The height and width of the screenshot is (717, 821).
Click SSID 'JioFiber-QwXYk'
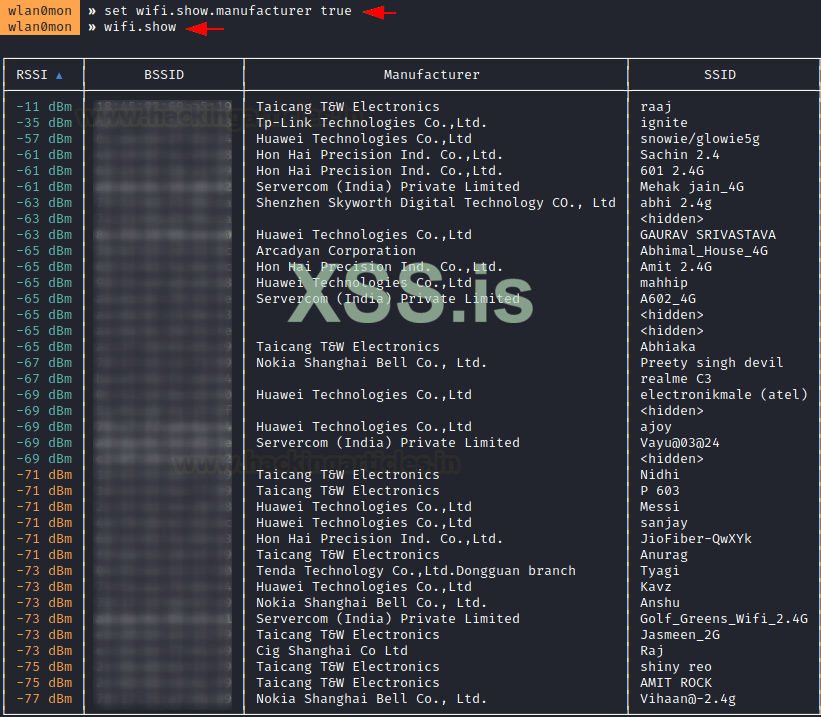(x=696, y=538)
